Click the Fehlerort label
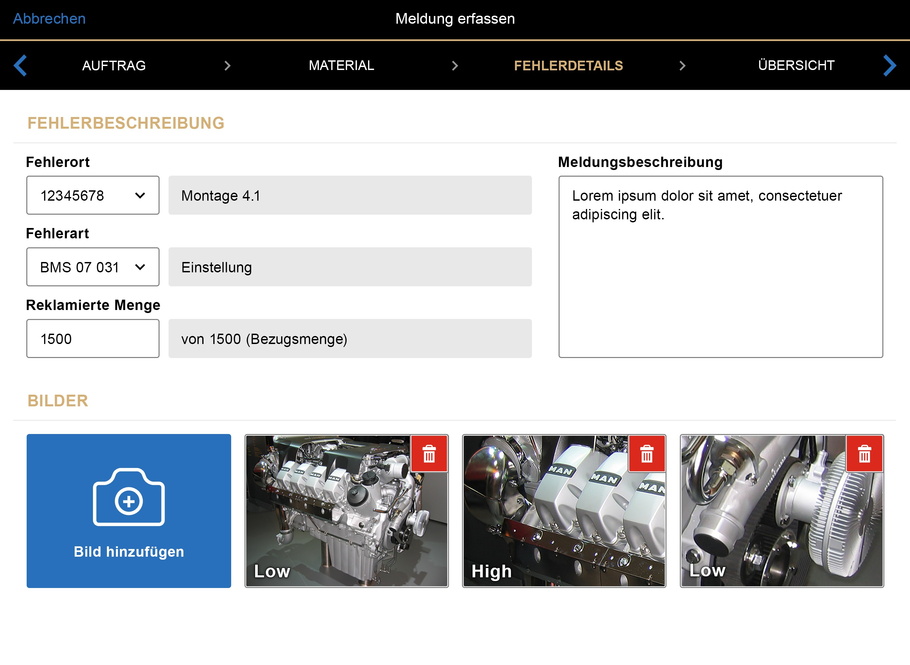This screenshot has height=665, width=910. tap(58, 162)
